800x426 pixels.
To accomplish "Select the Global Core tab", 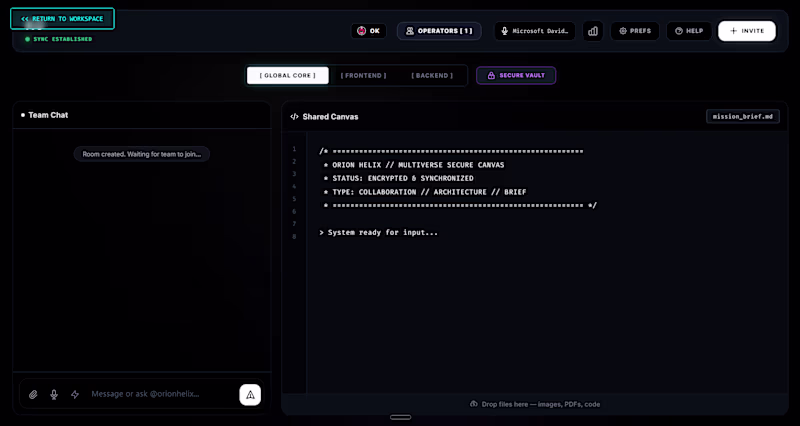I will coord(288,76).
